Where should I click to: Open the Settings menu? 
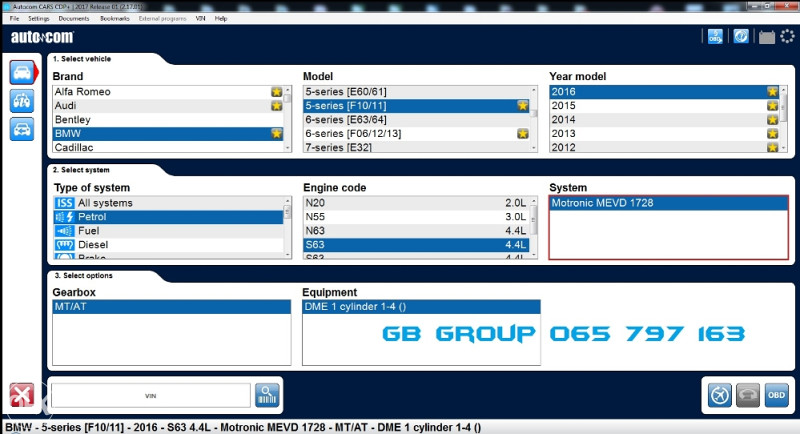39,18
